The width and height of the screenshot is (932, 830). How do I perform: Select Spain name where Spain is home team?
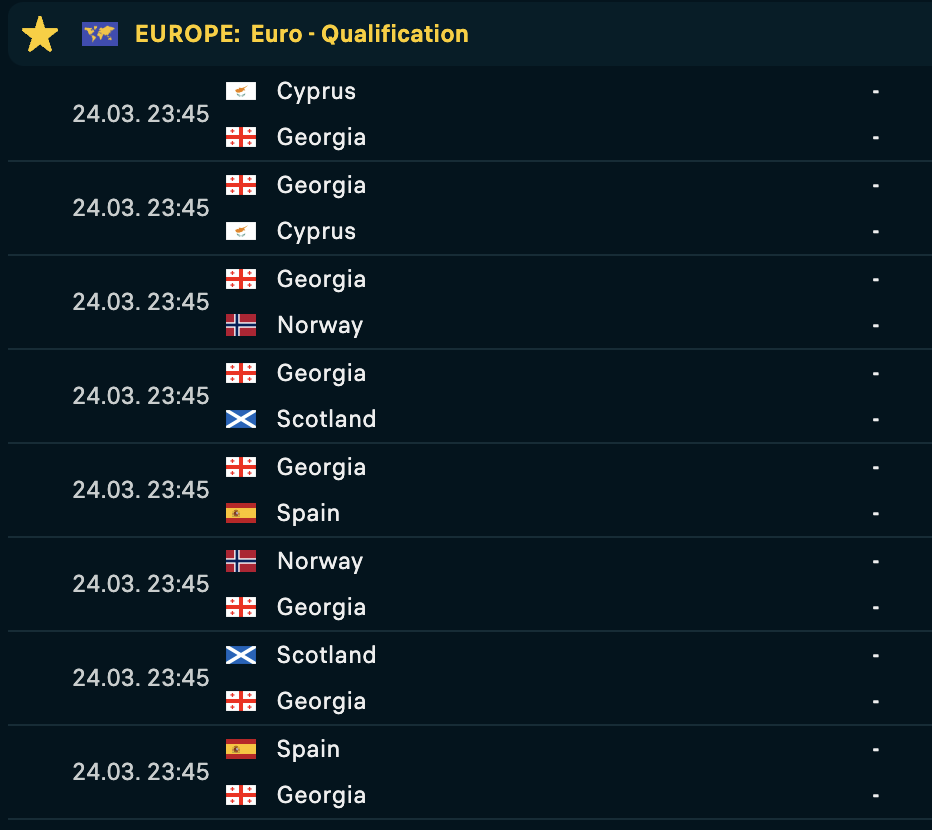click(x=308, y=749)
